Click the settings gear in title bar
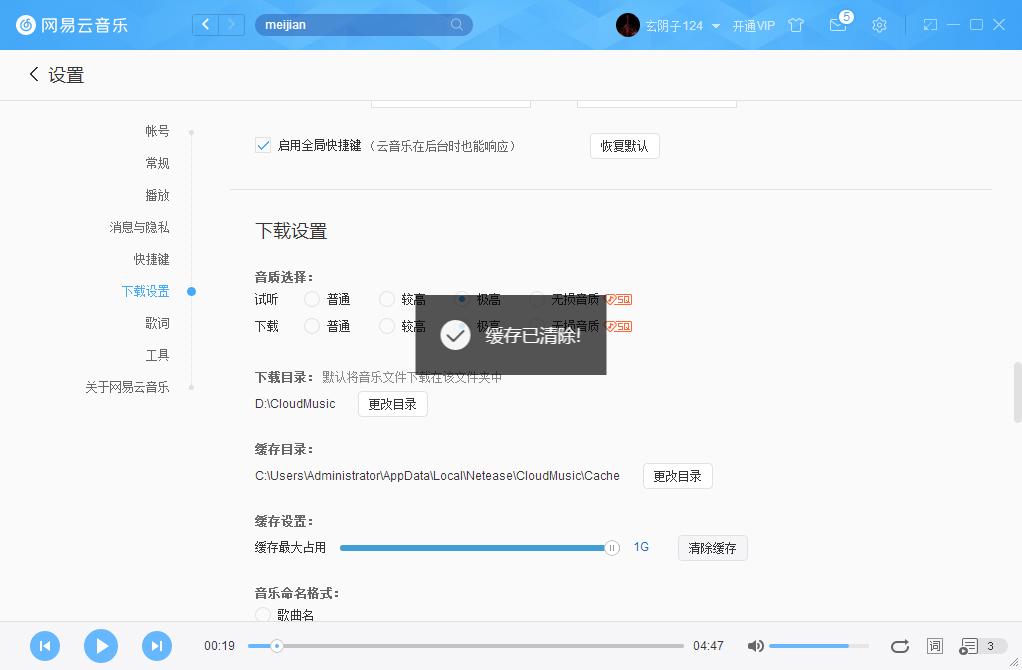Screen dimensions: 1022x670 point(879,25)
